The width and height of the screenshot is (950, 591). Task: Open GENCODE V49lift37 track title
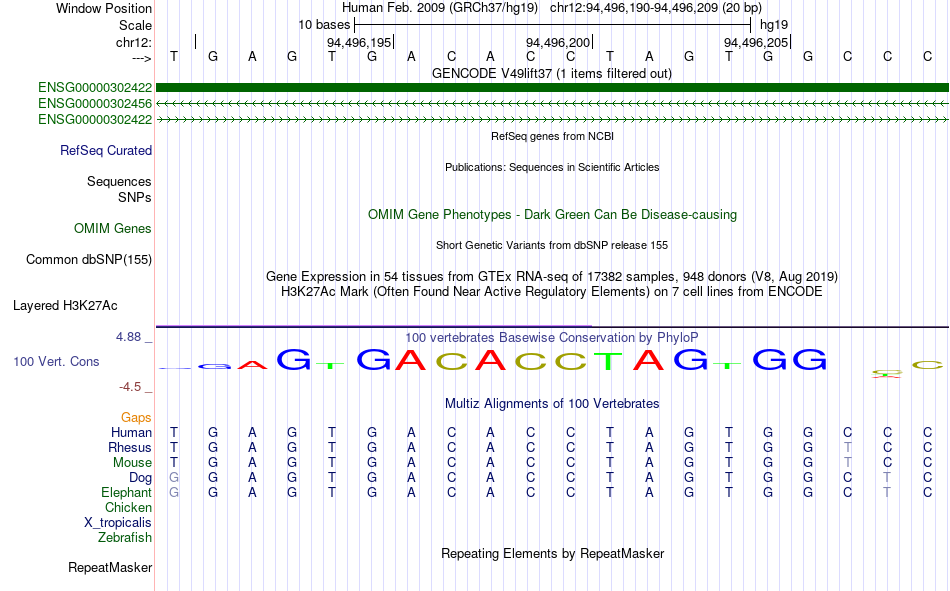click(552, 73)
